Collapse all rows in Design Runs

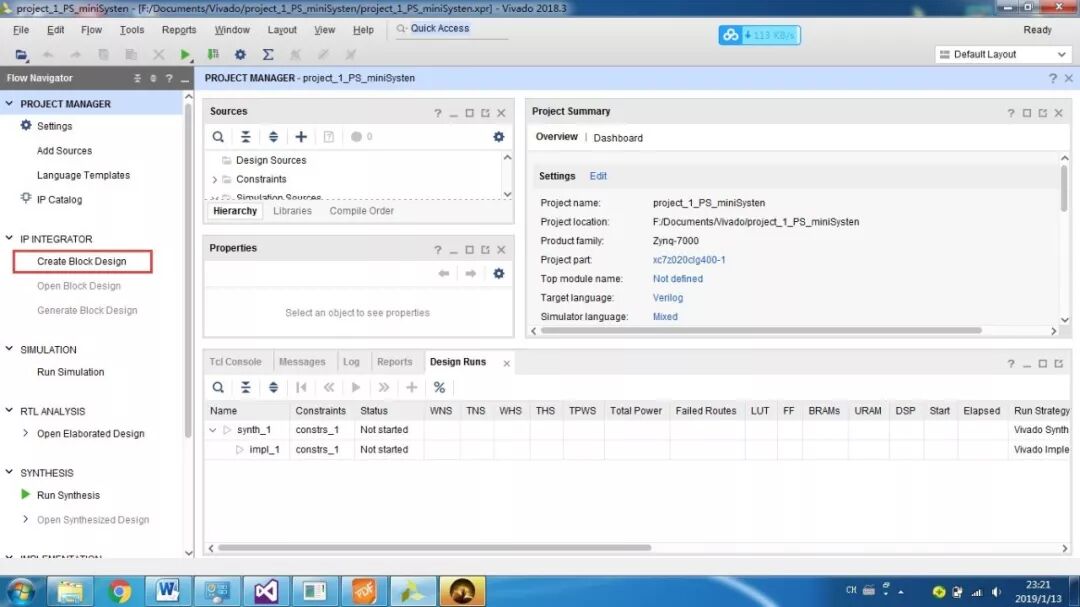[x=245, y=387]
